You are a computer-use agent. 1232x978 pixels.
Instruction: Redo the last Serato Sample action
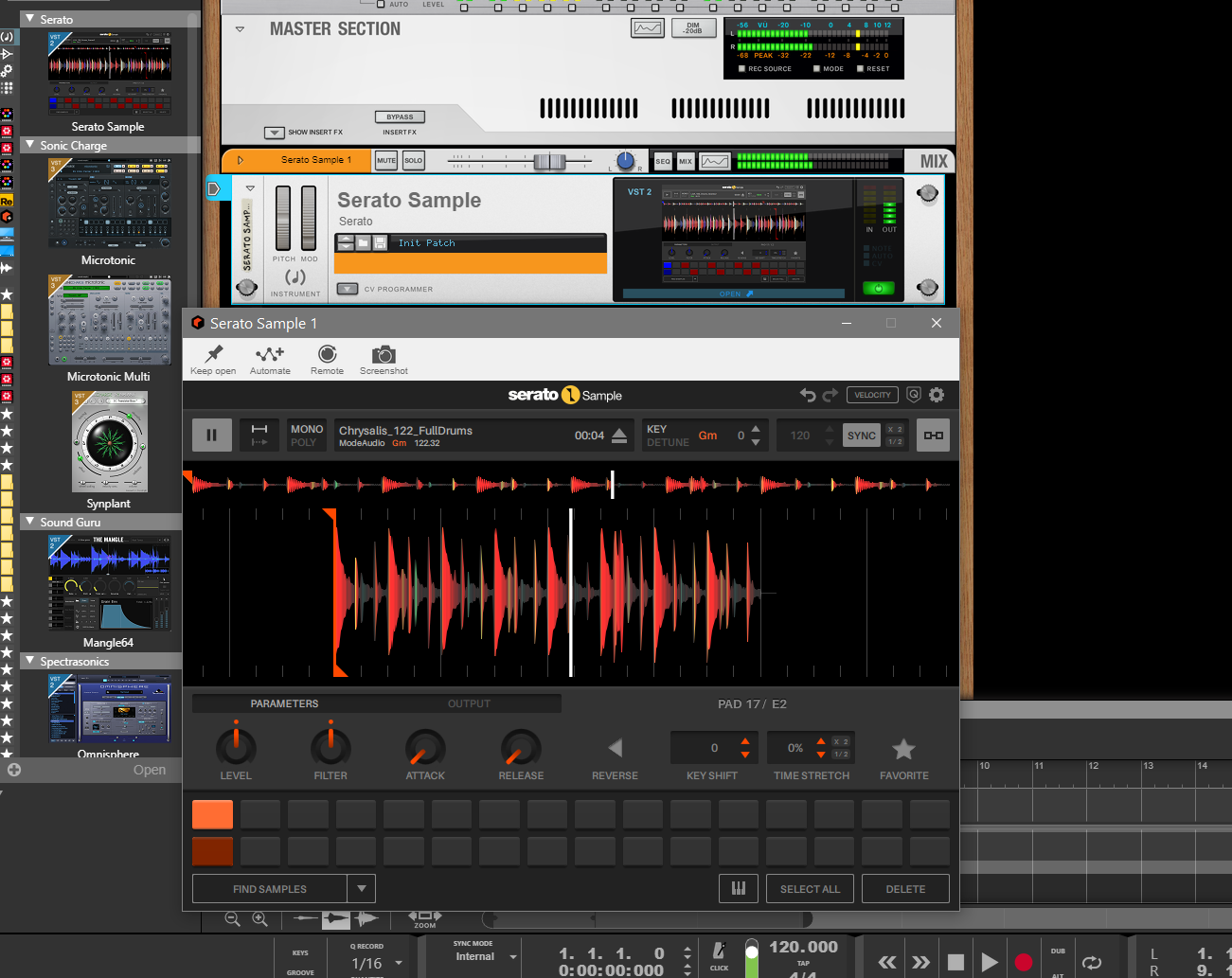pyautogui.click(x=830, y=395)
